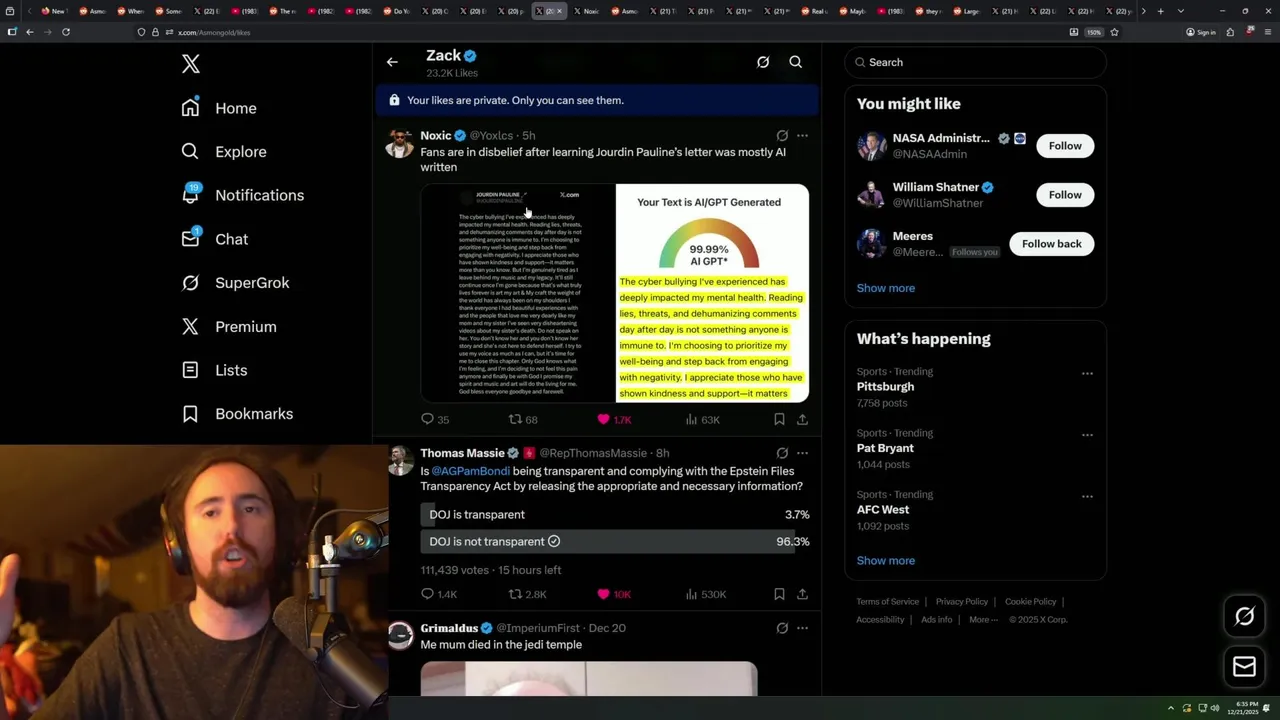Follow NASA Administrator account
1280x720 pixels.
pos(1065,146)
